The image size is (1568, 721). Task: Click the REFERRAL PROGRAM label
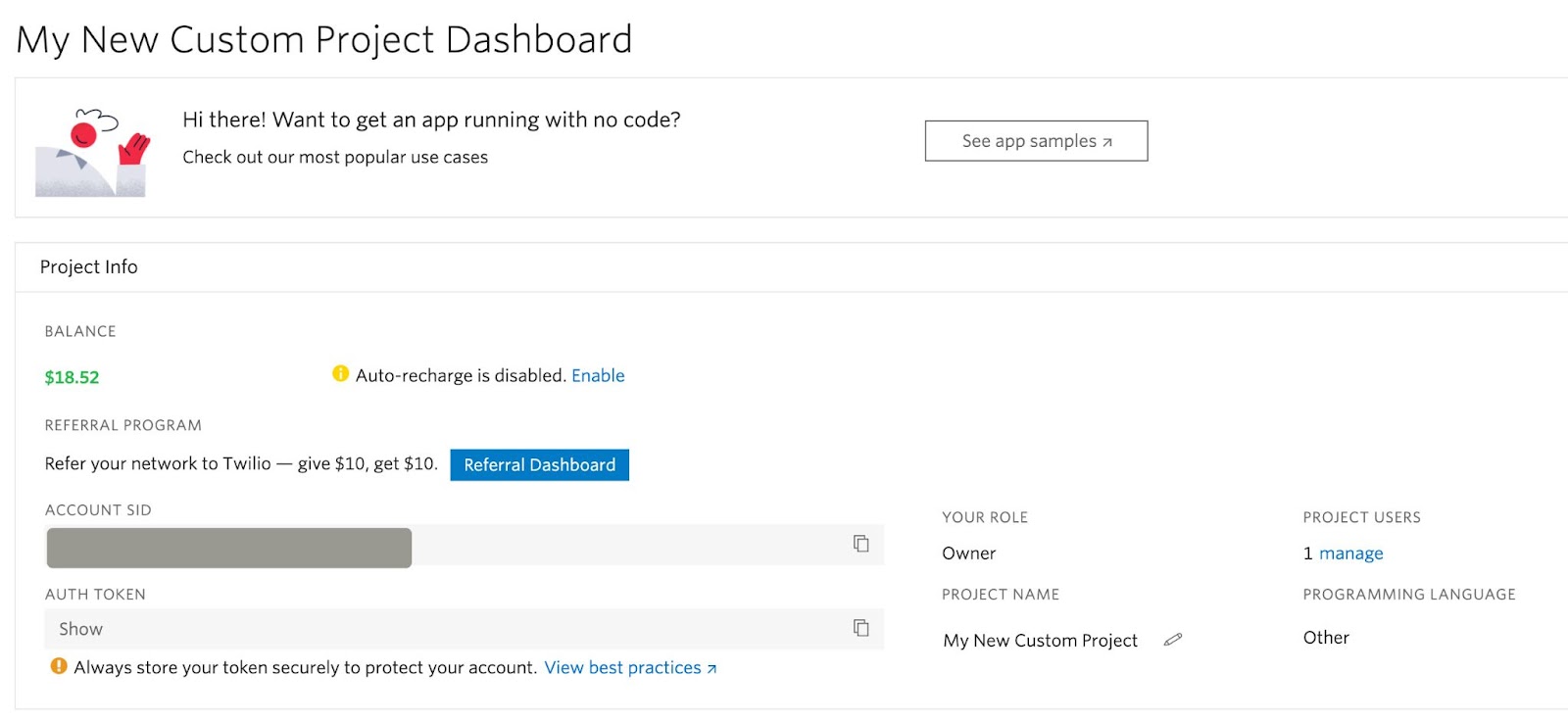(x=123, y=425)
